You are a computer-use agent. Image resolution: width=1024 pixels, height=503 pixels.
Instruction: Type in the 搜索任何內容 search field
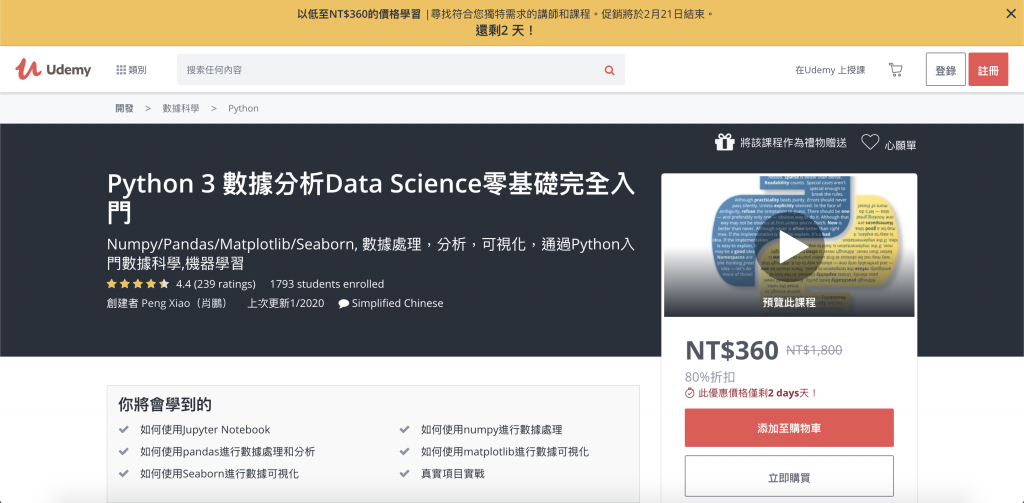pyautogui.click(x=390, y=70)
